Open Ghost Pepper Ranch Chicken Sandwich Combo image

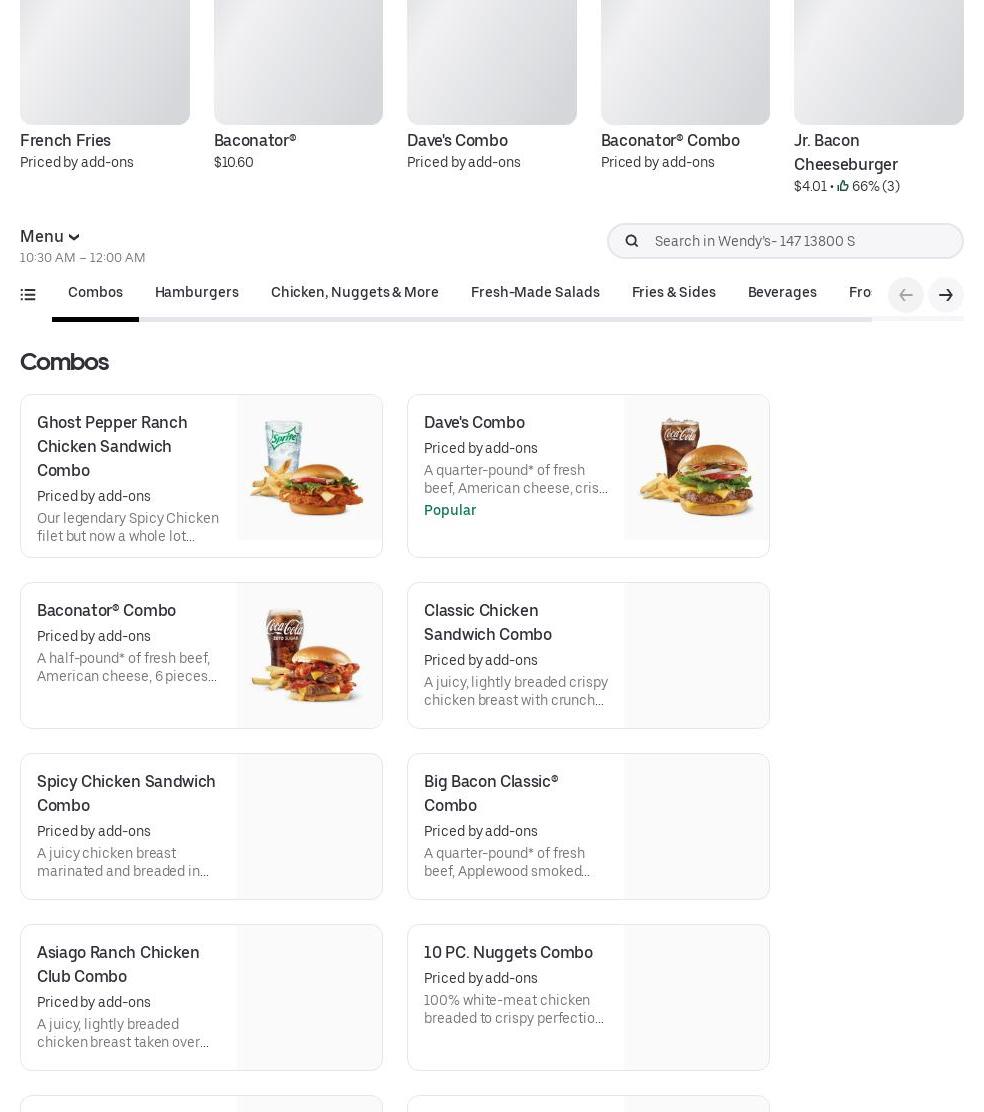click(309, 468)
